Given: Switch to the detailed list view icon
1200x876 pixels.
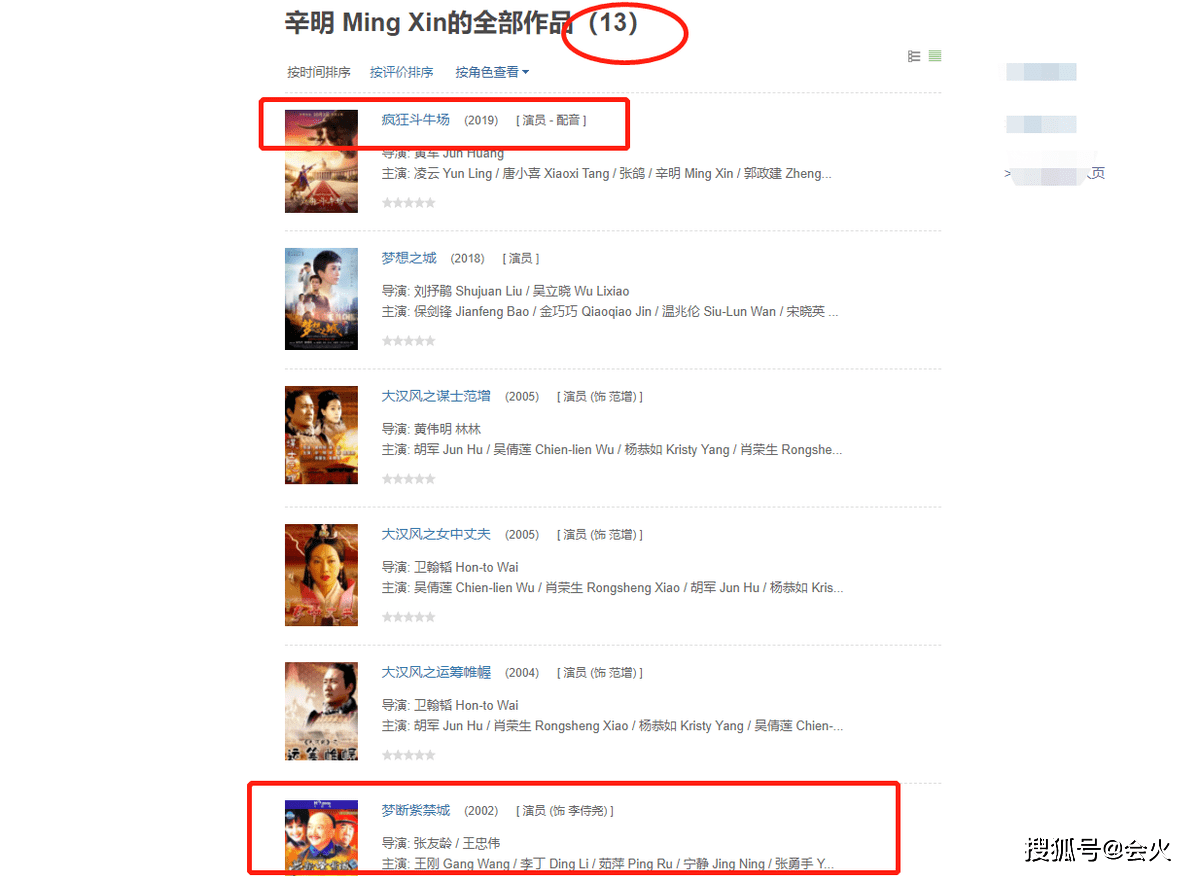Looking at the screenshot, I should (914, 56).
